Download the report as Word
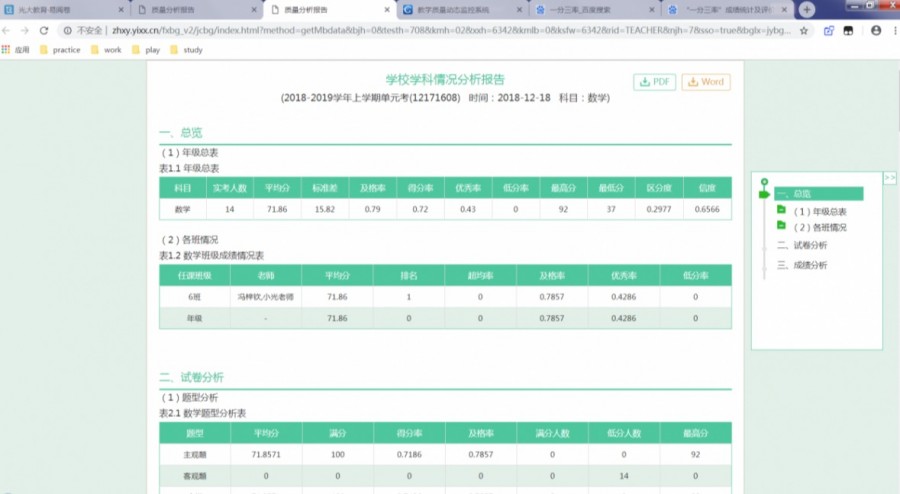Viewport: 900px width, 494px height. (706, 82)
